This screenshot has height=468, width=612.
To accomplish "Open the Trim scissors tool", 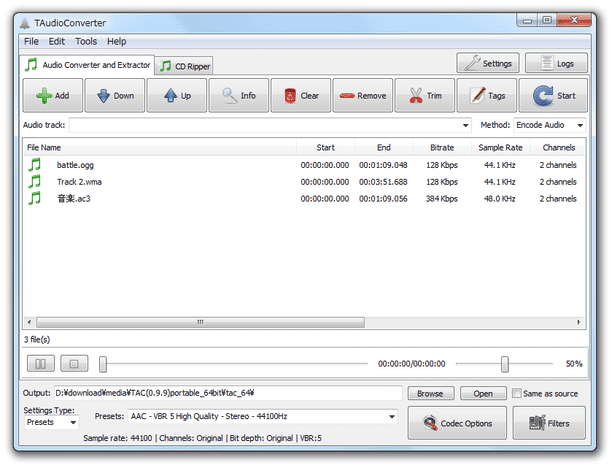I will click(425, 96).
